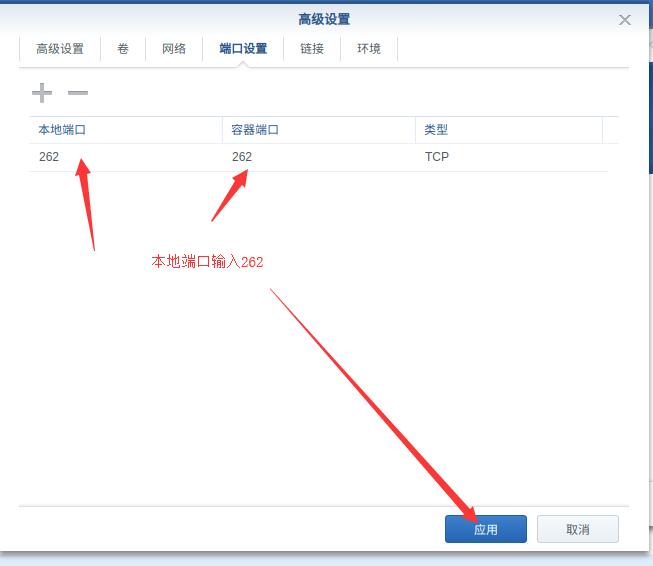The height and width of the screenshot is (566, 653).
Task: Click the plus icon to add a port
Action: point(42,93)
